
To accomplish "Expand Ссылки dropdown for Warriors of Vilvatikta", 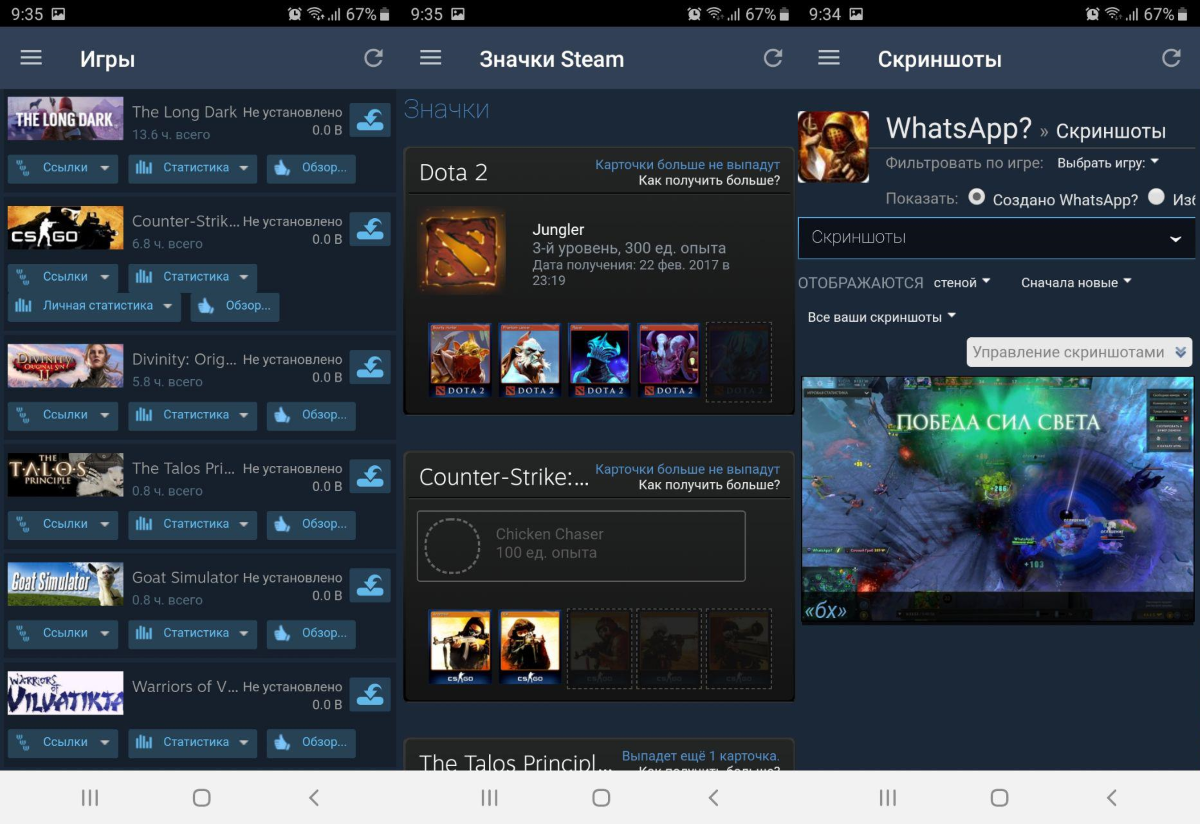I will coord(63,742).
